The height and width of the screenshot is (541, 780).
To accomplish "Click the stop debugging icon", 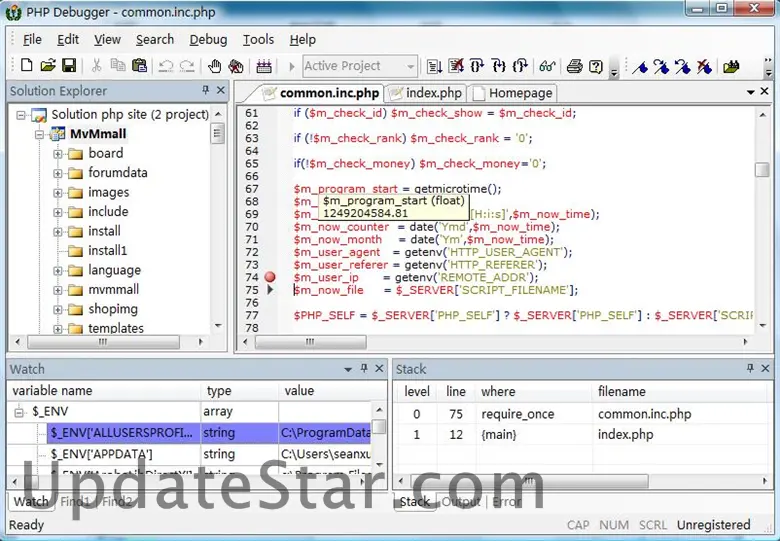I will (x=456, y=66).
